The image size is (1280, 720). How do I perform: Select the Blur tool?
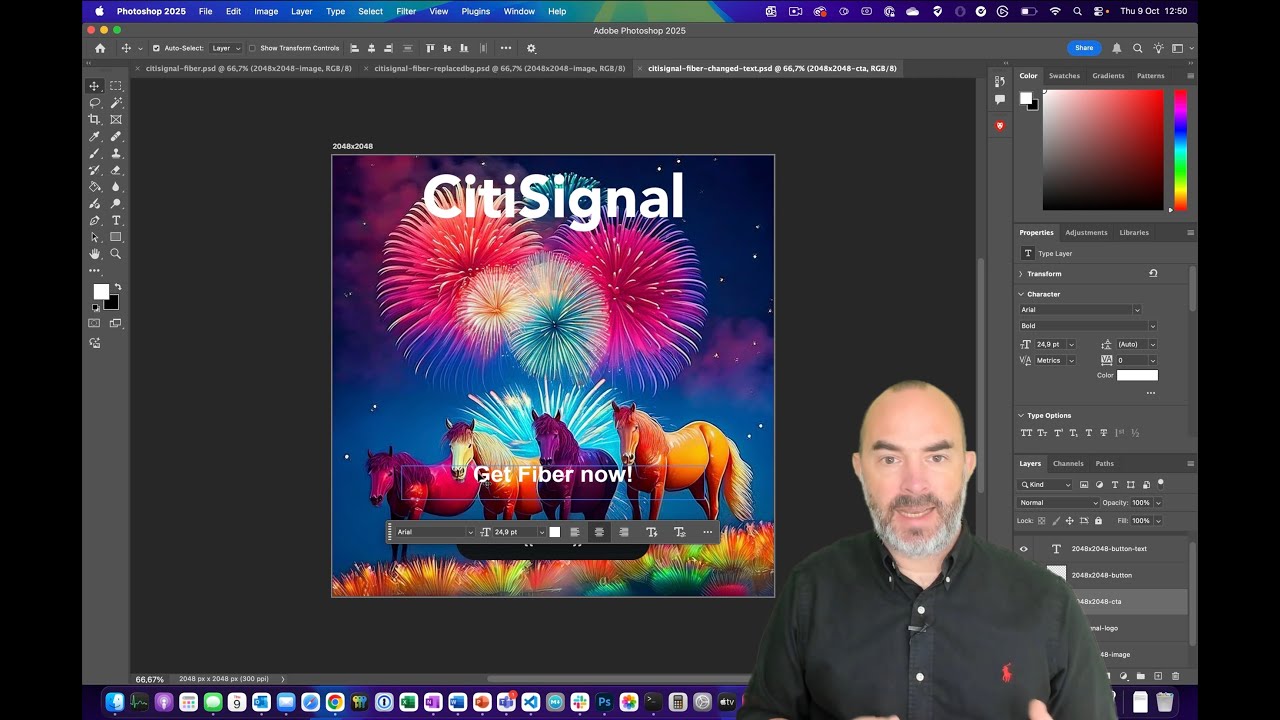tap(116, 187)
